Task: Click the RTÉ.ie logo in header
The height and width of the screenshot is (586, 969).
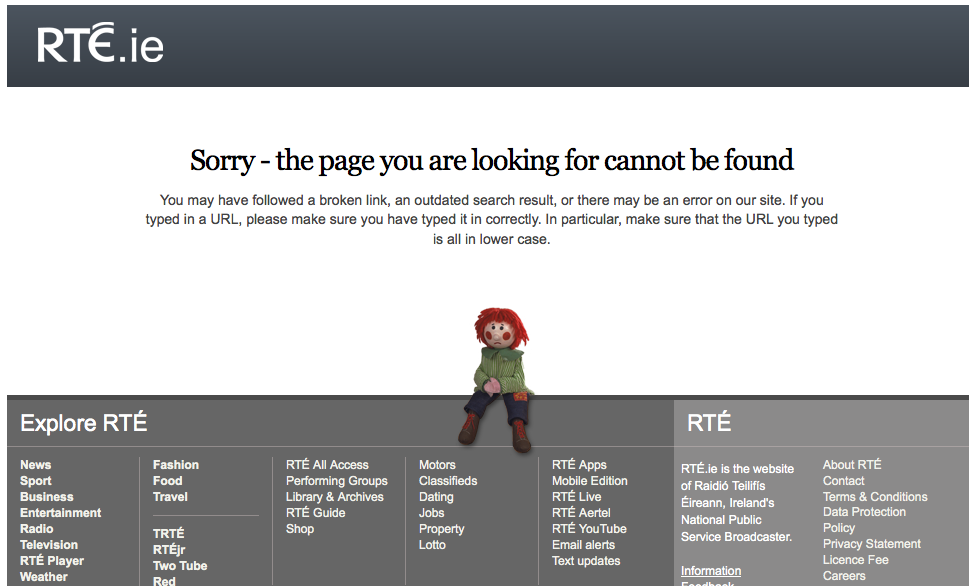Action: click(100, 45)
